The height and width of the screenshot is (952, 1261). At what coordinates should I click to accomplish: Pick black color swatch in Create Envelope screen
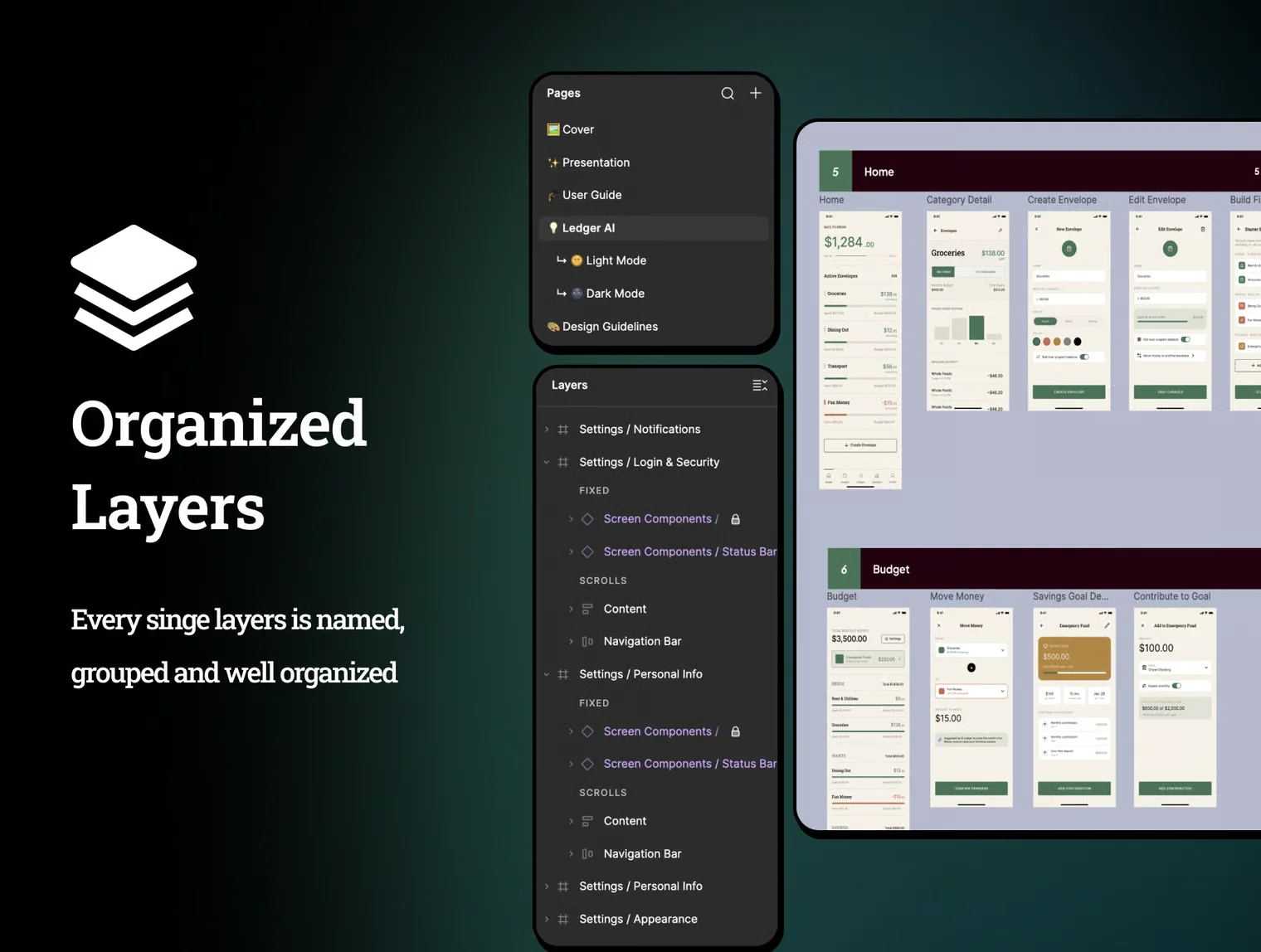point(1078,342)
